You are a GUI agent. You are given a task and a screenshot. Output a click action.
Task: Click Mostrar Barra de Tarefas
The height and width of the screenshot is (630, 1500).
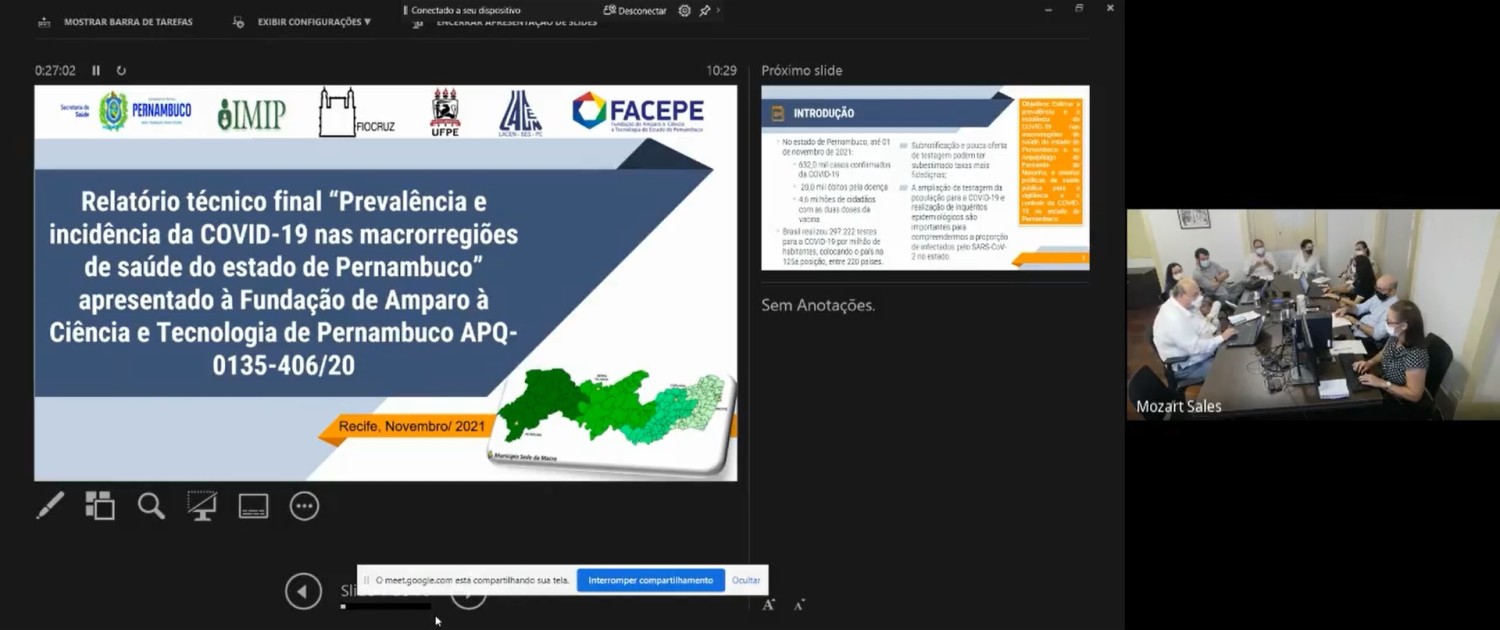pyautogui.click(x=115, y=22)
